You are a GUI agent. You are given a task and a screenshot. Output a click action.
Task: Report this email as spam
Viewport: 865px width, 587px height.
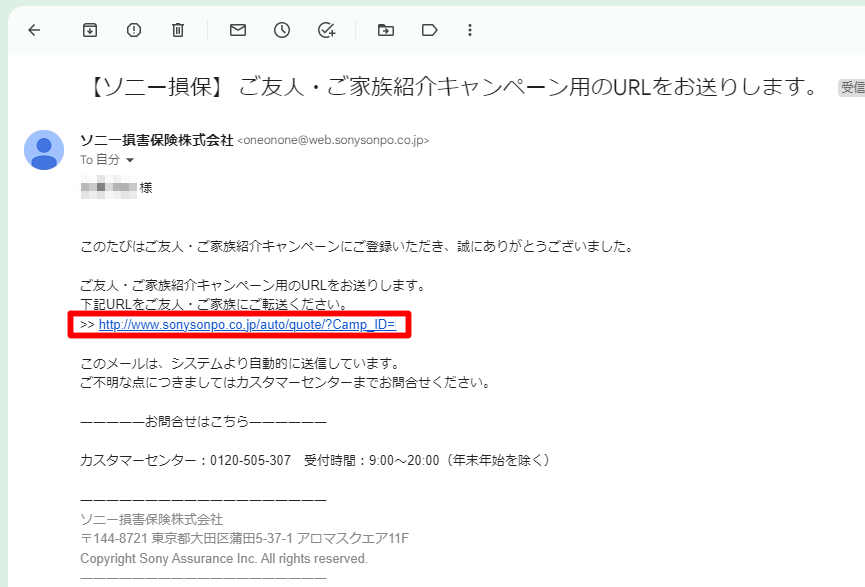pos(134,30)
